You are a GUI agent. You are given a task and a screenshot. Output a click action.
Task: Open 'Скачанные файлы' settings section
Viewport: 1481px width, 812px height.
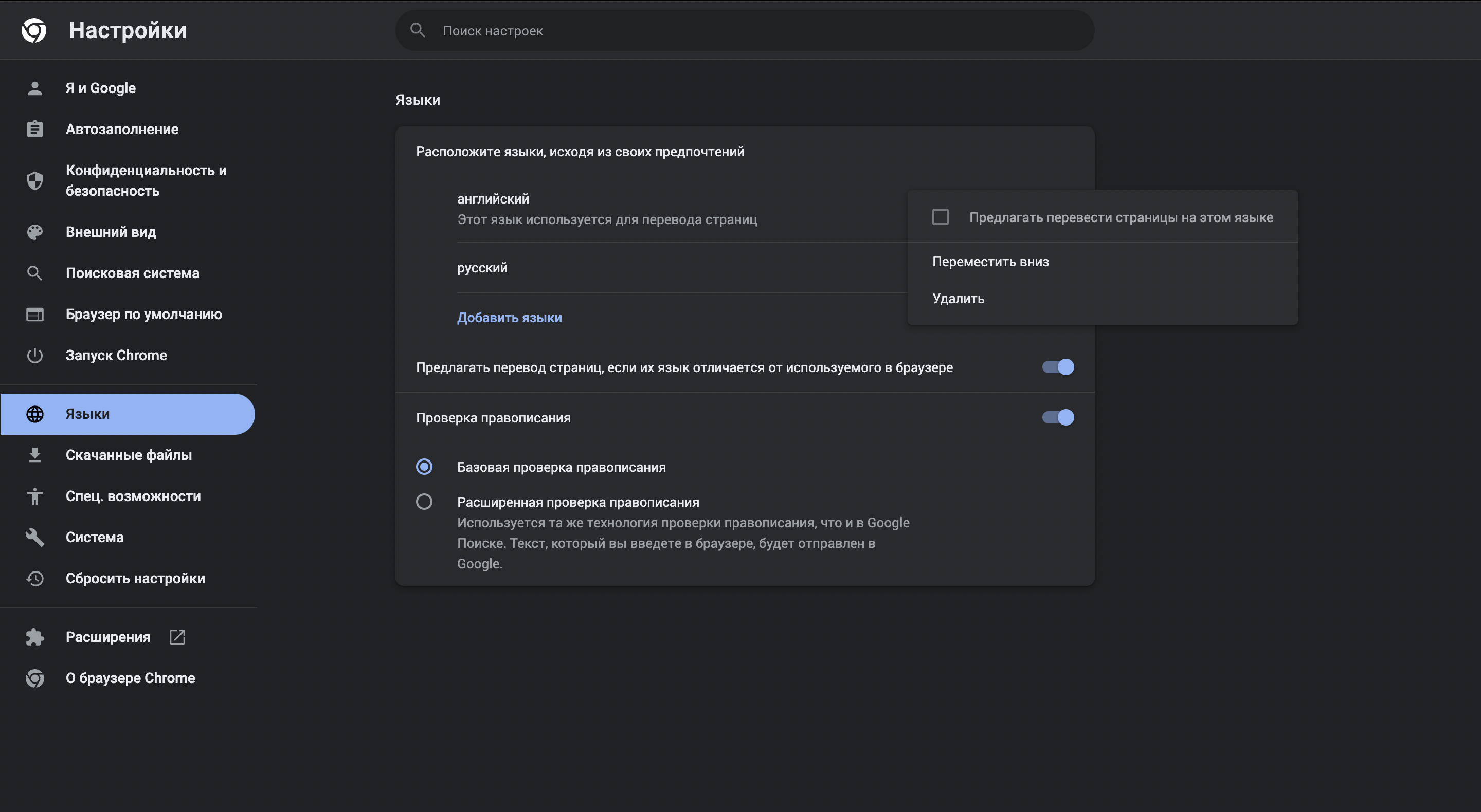[x=128, y=454]
